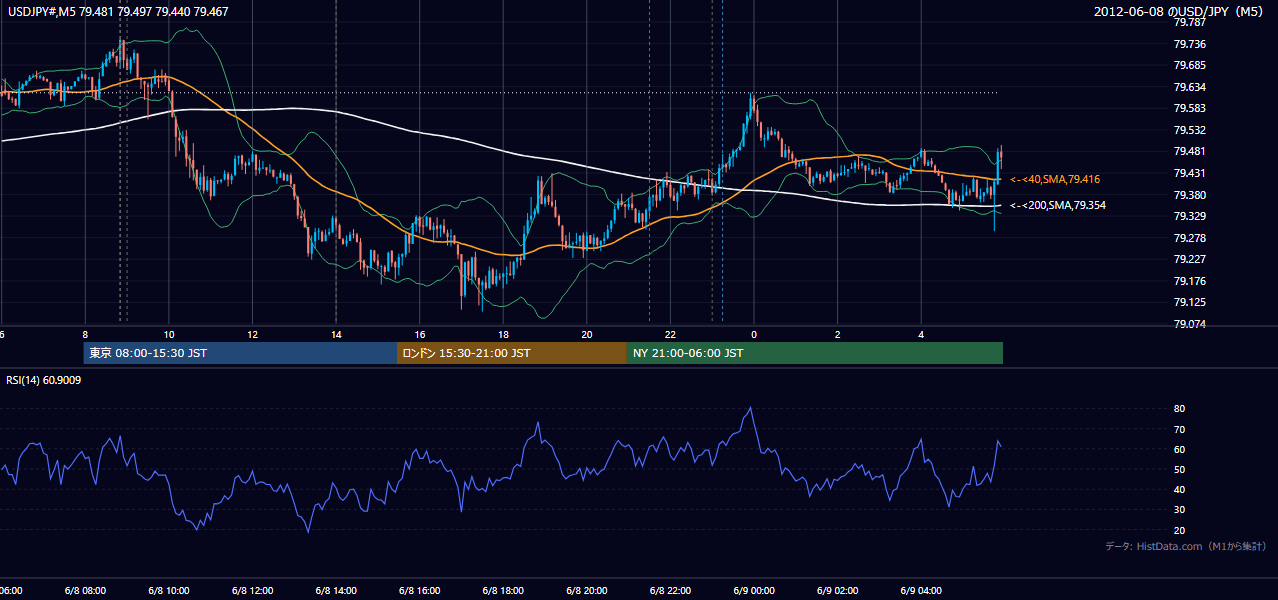The image size is (1278, 600).
Task: Click price axis value 79.634
Action: click(1189, 87)
